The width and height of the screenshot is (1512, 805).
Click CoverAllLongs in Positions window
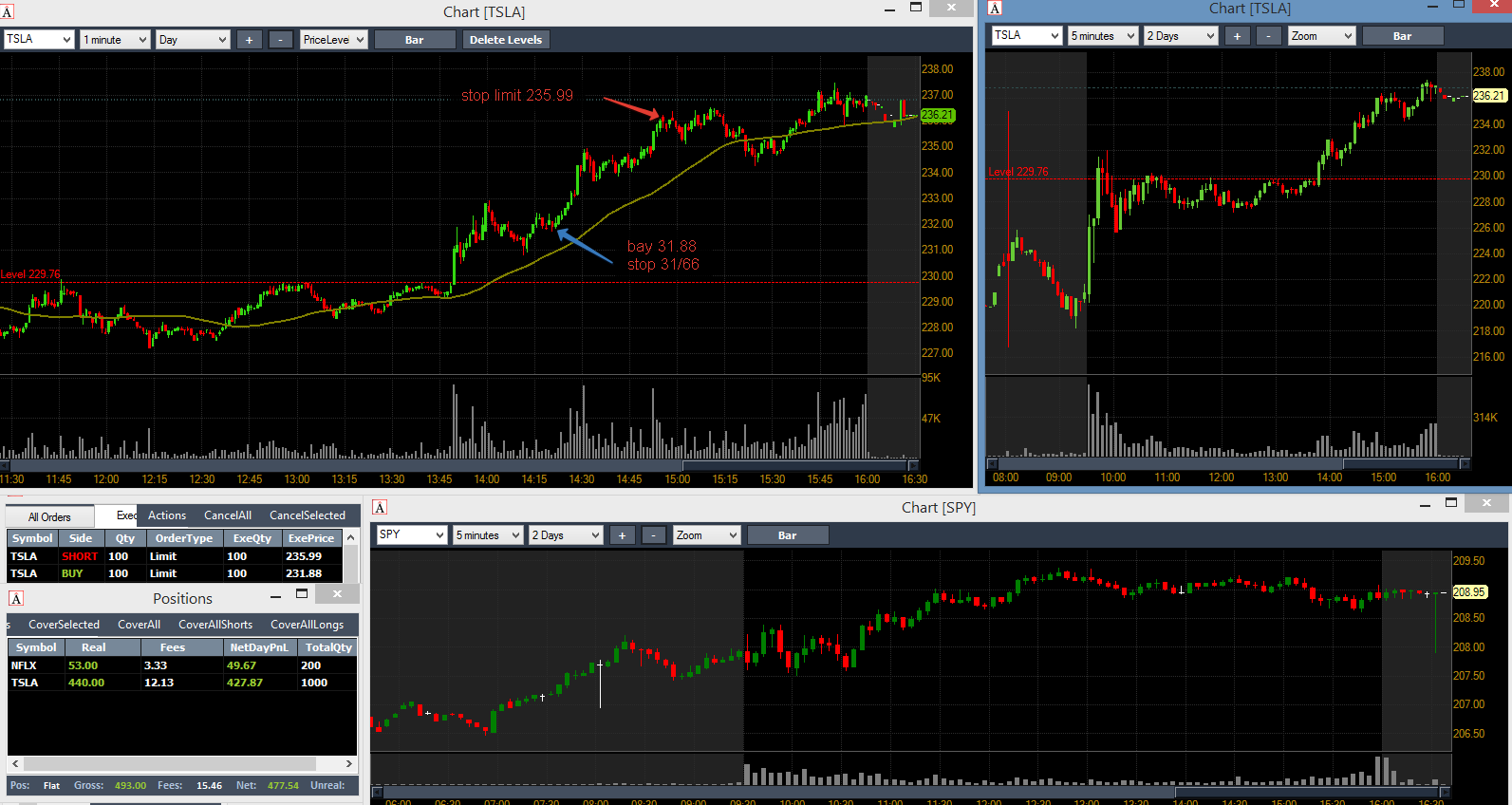307,625
